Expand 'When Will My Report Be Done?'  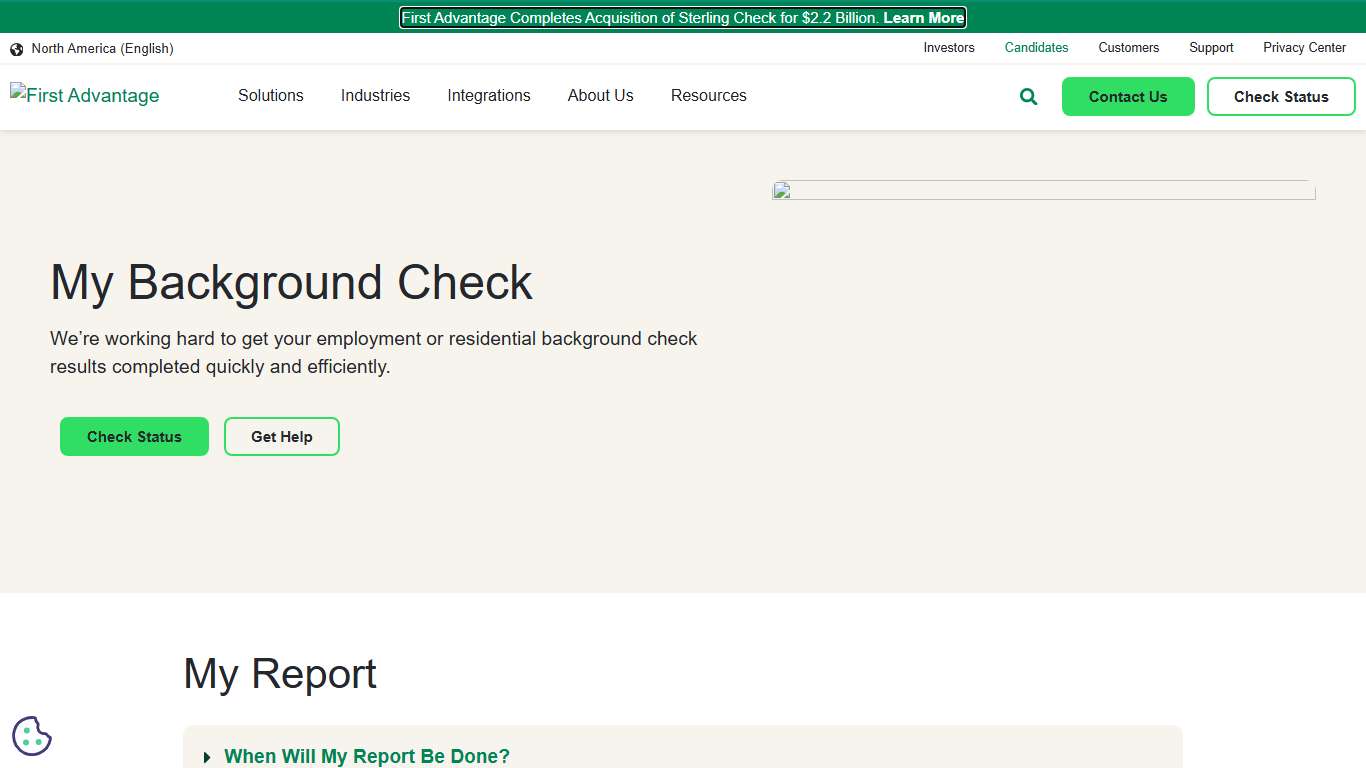point(367,756)
